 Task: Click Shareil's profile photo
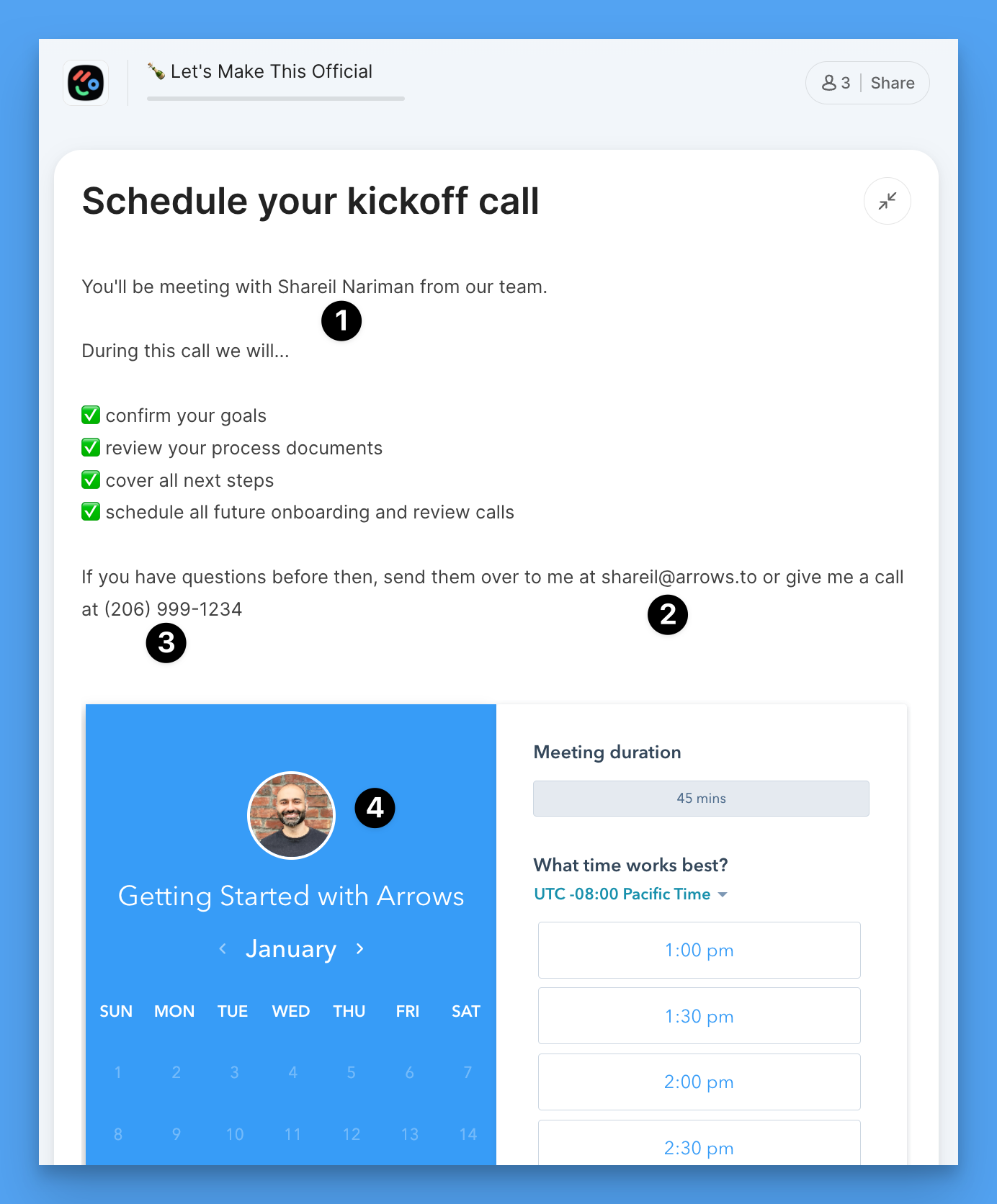pyautogui.click(x=291, y=815)
